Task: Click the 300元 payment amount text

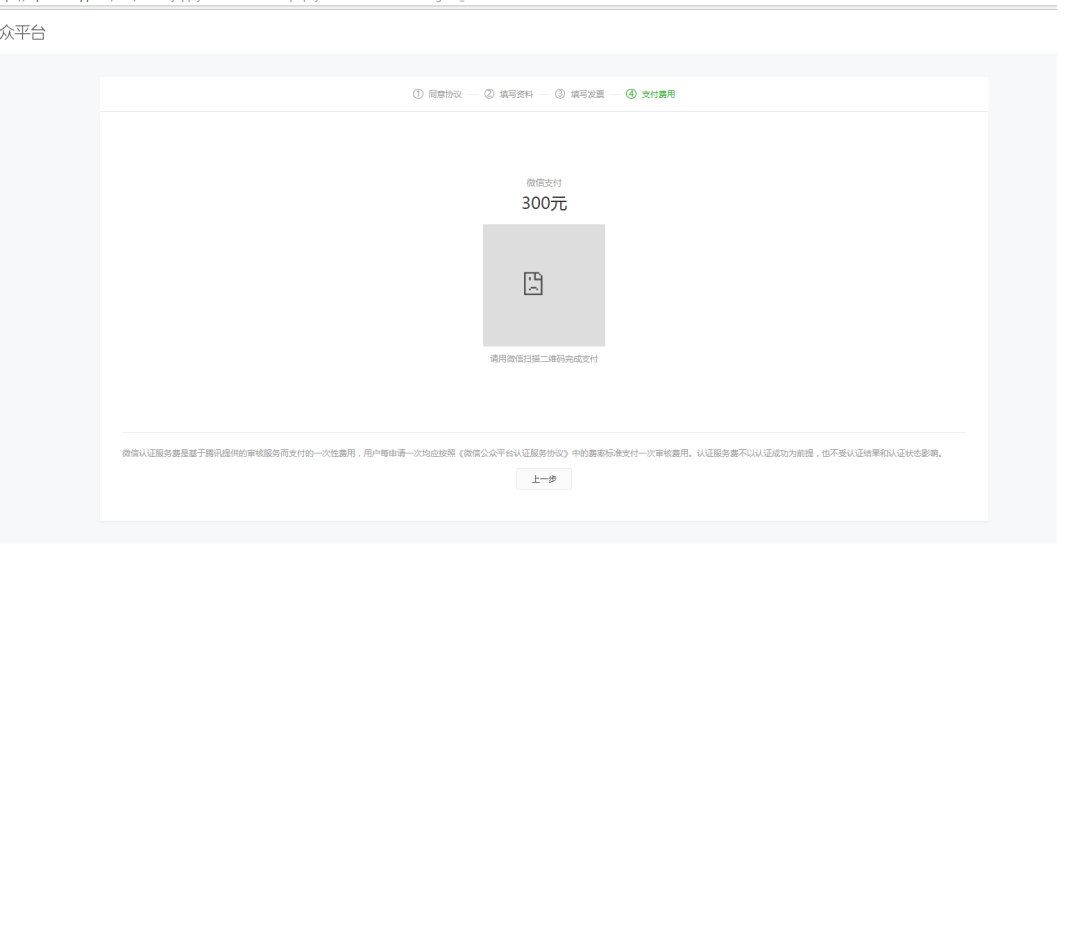Action: pos(543,203)
